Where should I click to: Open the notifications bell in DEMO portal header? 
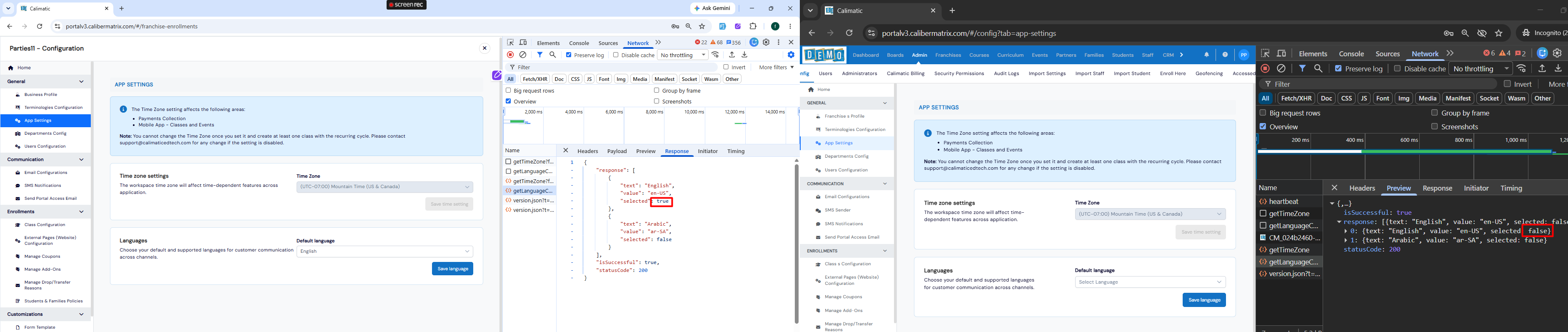coord(1206,55)
